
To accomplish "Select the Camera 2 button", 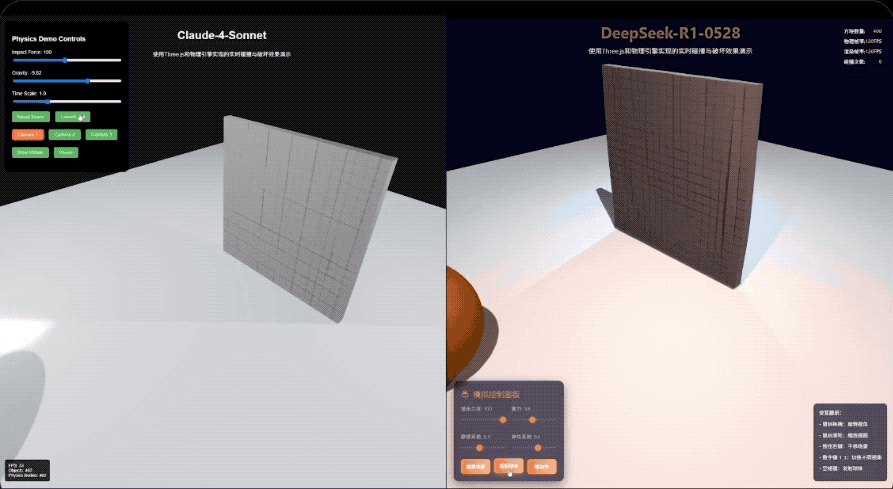I will tap(64, 135).
